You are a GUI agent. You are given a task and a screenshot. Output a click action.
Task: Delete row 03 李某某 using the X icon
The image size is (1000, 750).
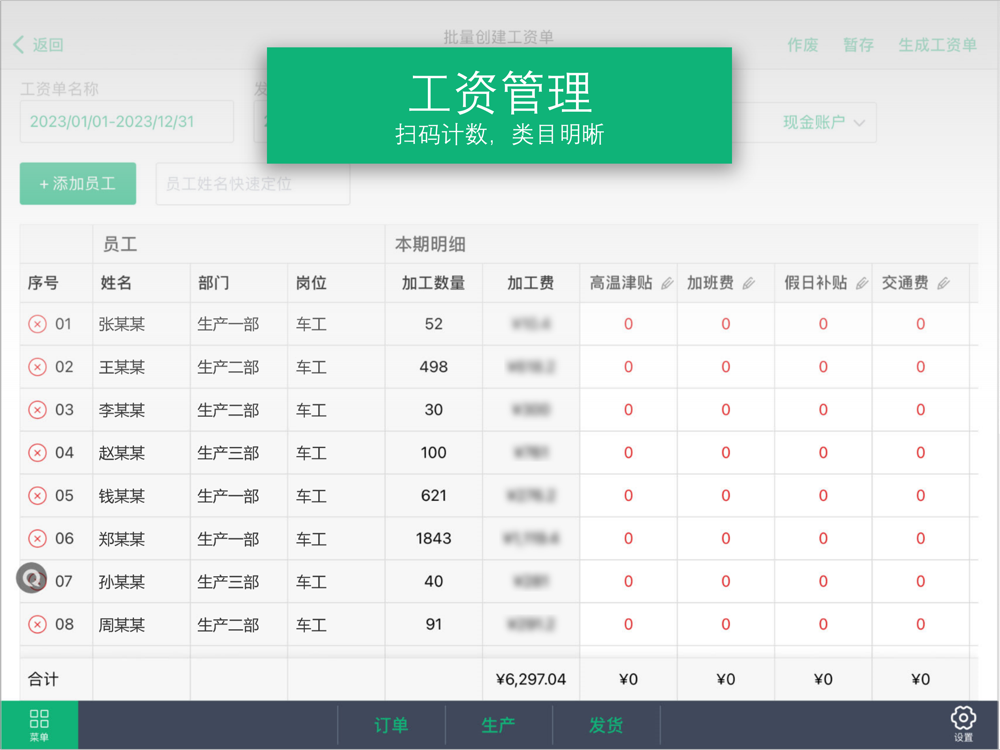pyautogui.click(x=38, y=409)
